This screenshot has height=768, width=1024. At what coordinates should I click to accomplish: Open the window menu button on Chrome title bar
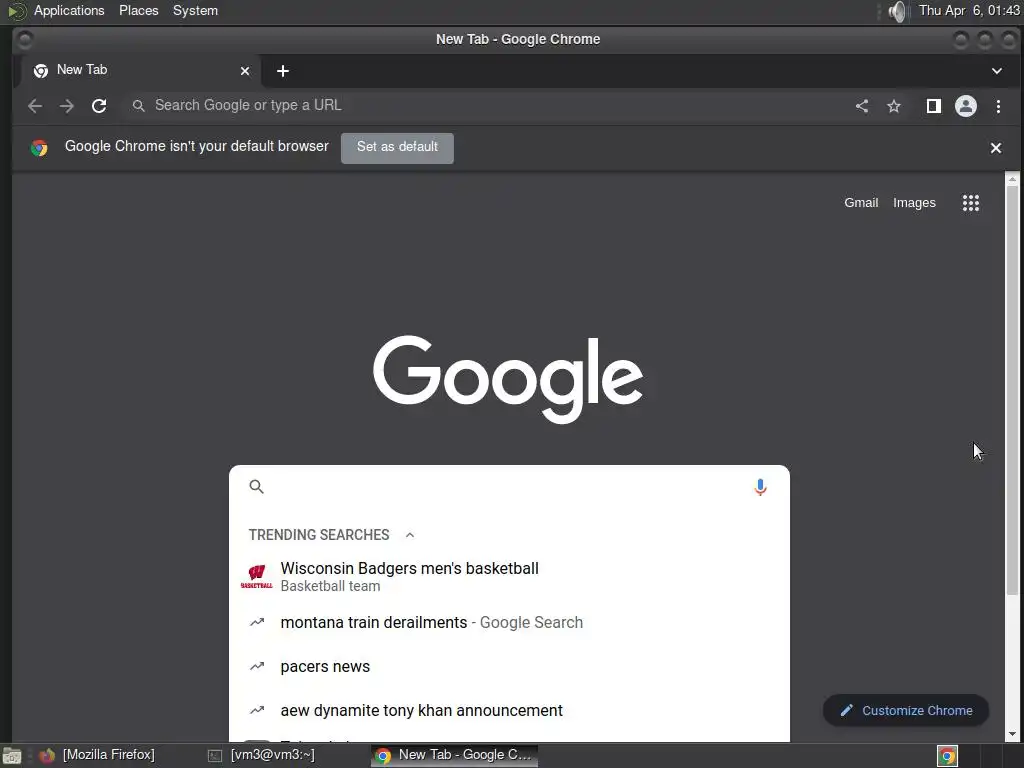point(25,40)
